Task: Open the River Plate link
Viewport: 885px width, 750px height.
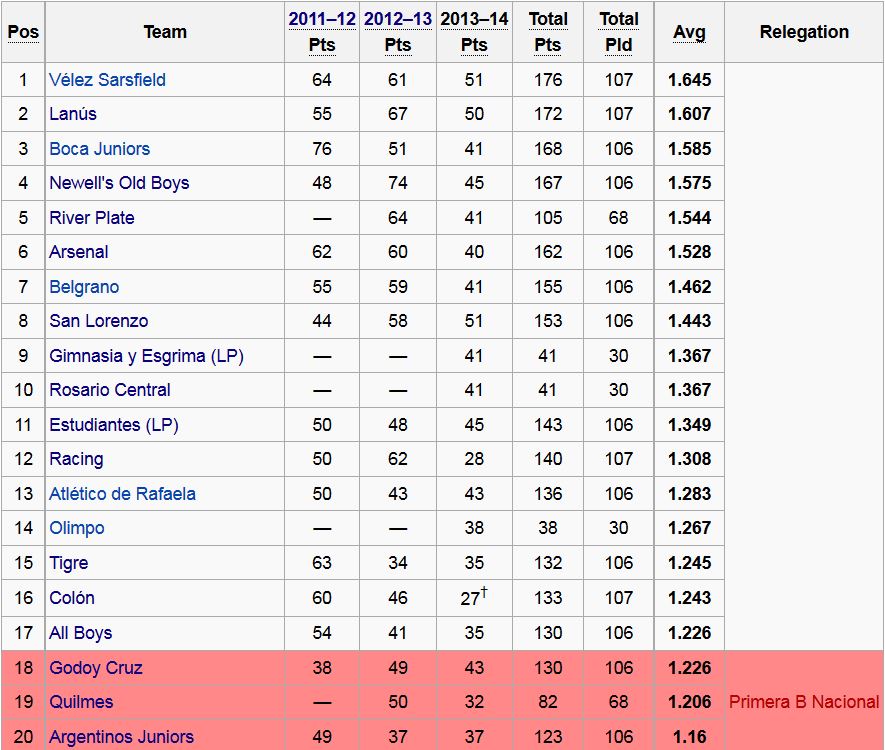Action: (x=92, y=218)
